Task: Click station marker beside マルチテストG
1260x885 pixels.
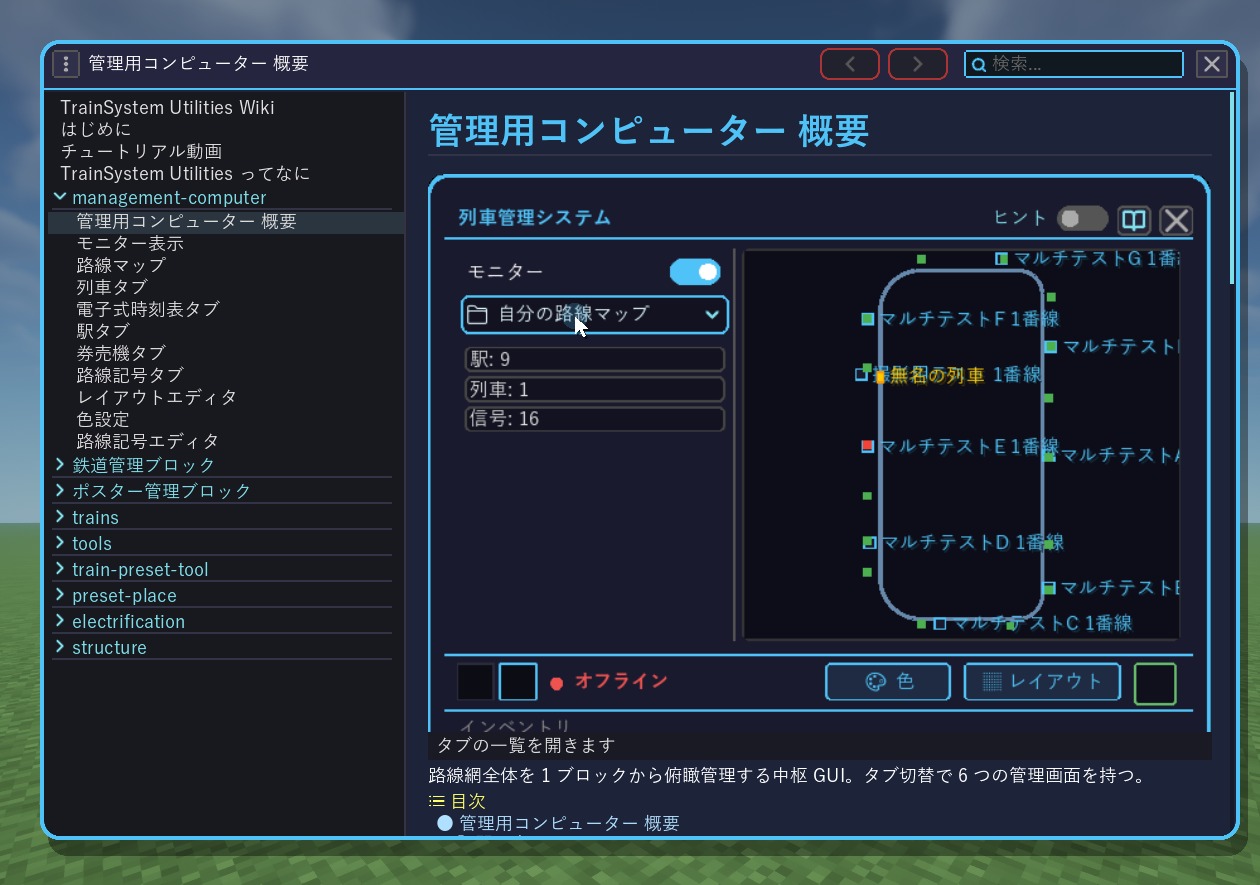Action: [x=1001, y=259]
